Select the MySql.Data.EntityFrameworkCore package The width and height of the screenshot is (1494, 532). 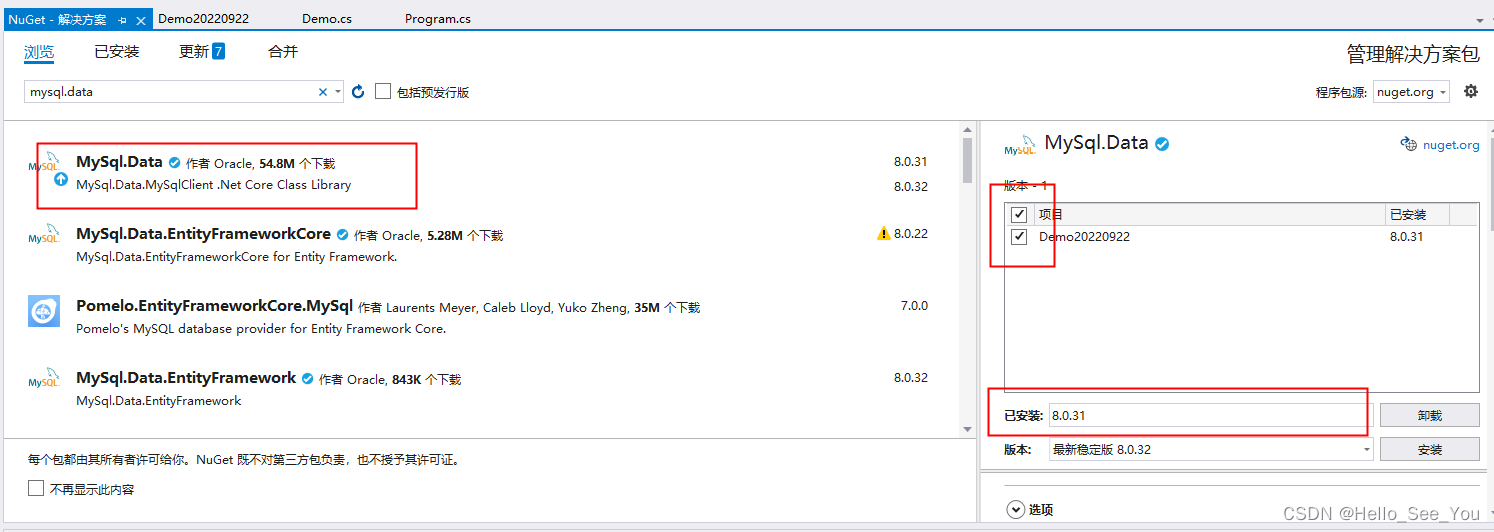point(203,234)
